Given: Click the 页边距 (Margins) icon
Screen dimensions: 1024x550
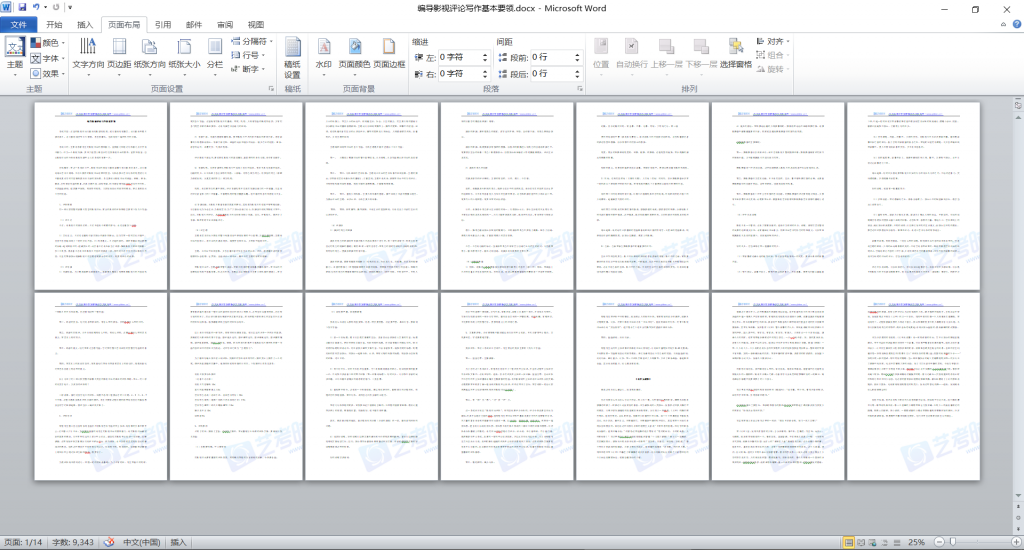Looking at the screenshot, I should (119, 53).
